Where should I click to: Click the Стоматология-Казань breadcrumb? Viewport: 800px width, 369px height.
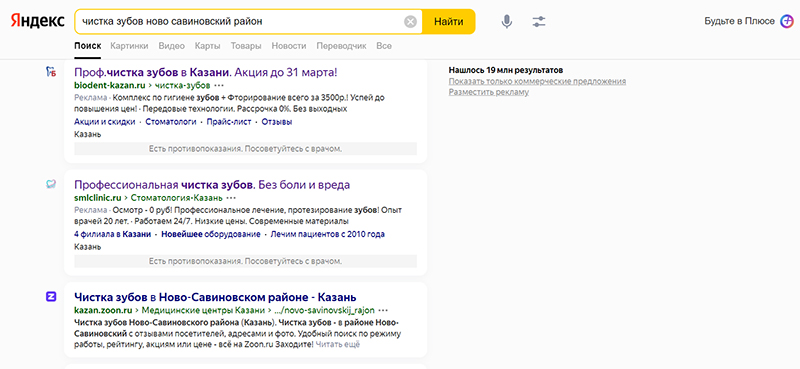pyautogui.click(x=177, y=198)
